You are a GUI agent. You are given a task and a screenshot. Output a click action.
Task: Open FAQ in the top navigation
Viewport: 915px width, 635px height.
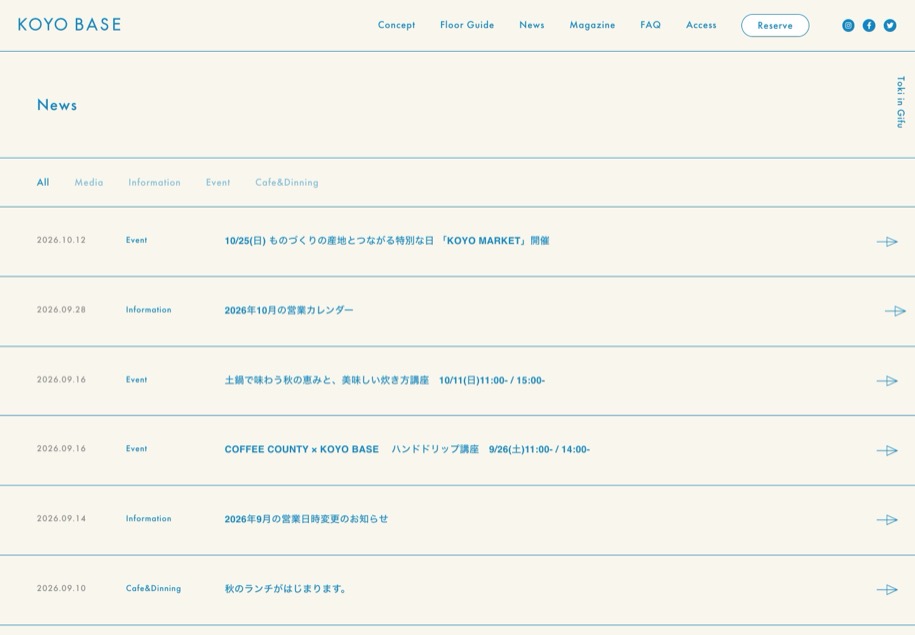pos(651,25)
